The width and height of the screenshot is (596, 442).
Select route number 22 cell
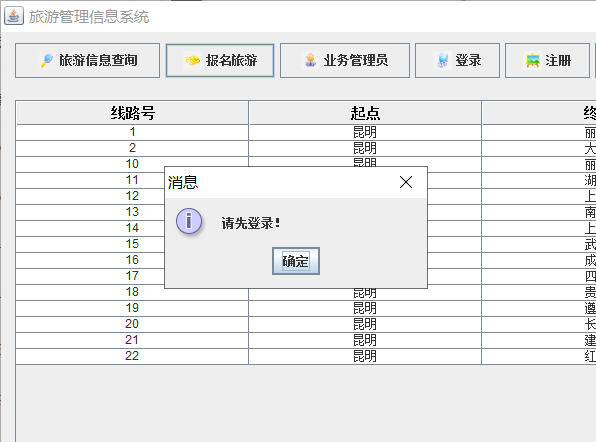pos(132,356)
